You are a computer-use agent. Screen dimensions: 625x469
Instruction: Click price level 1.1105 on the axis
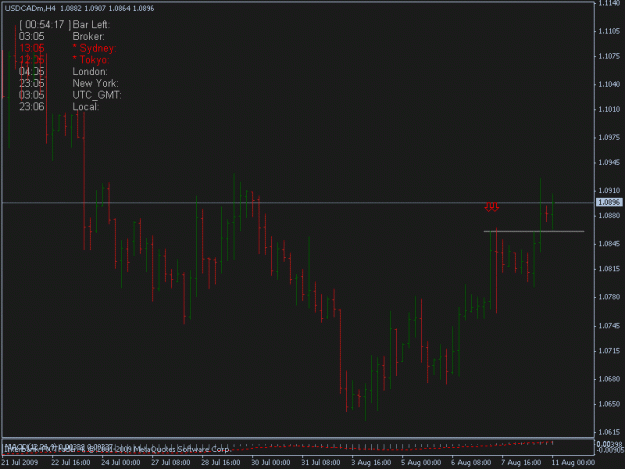[609, 31]
